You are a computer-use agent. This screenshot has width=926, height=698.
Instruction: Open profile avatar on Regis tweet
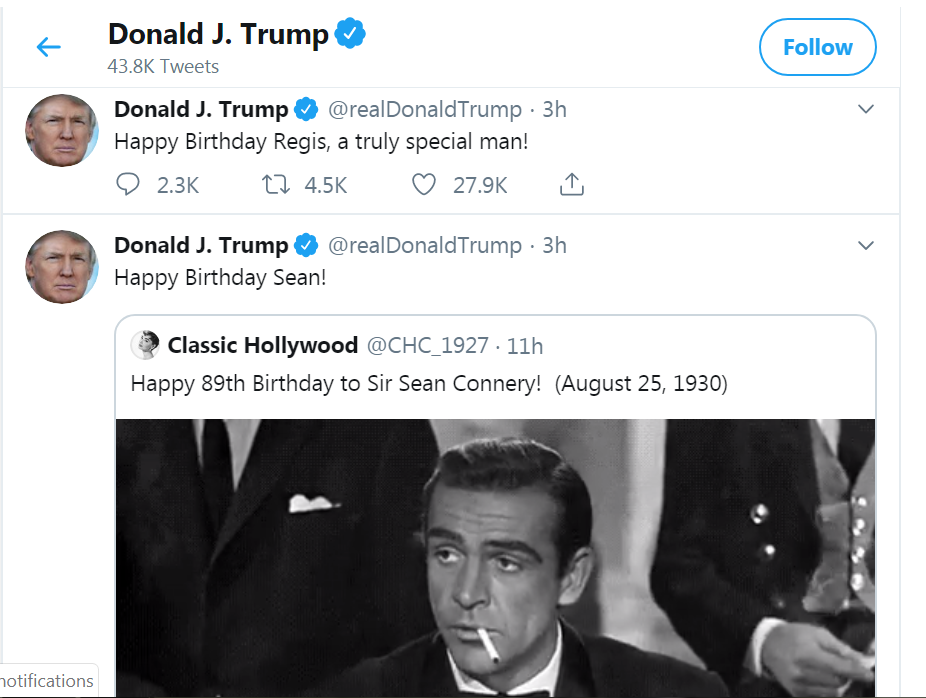tap(62, 131)
